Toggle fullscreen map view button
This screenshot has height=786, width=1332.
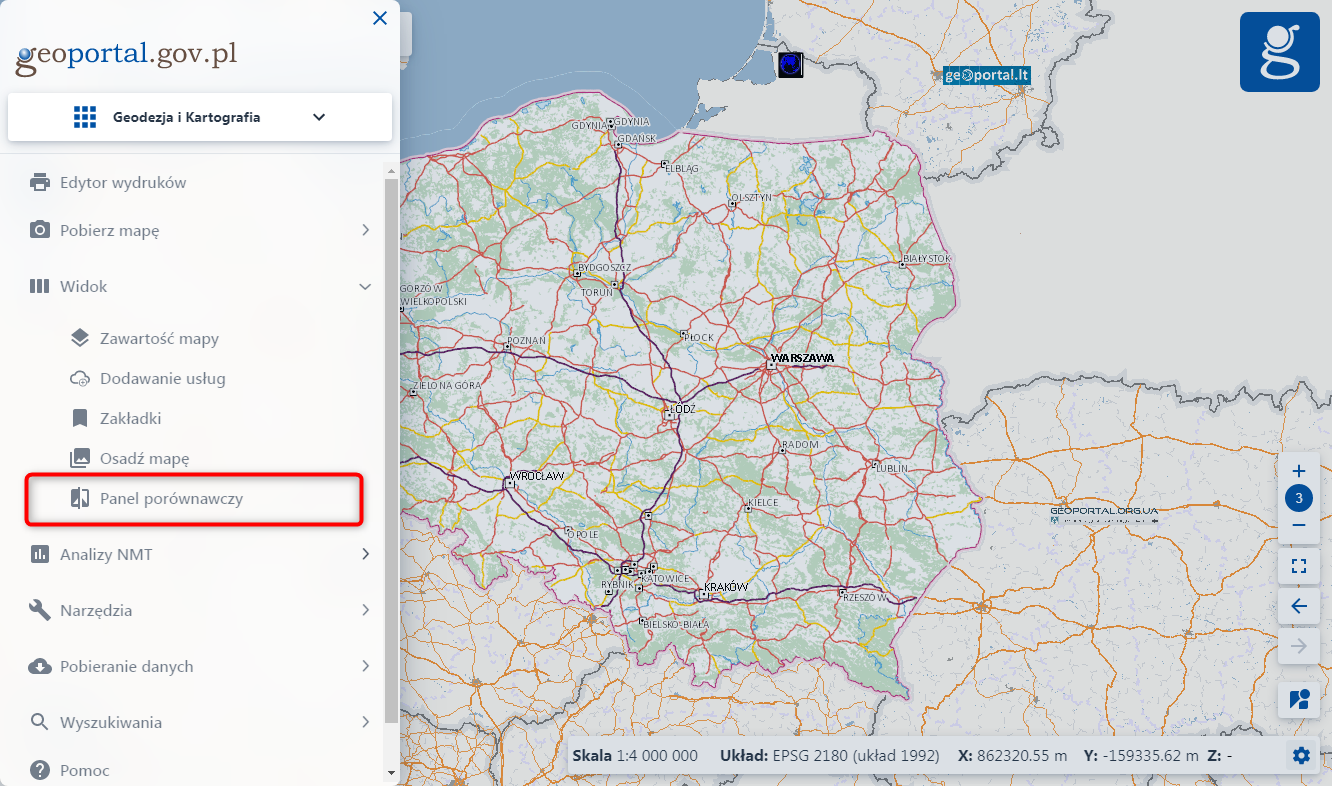(1299, 566)
